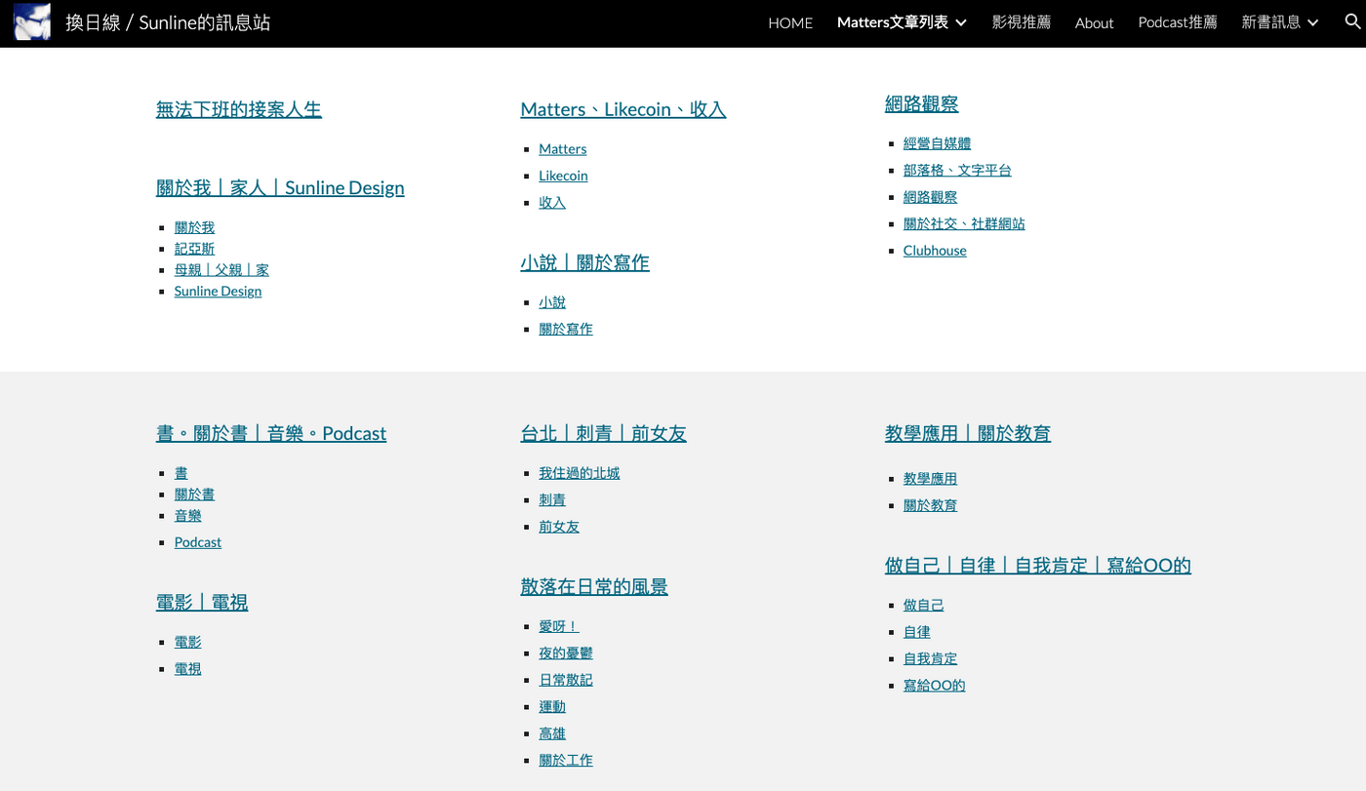Open the 經營自媒體 link
The image size is (1366, 791).
pyautogui.click(x=937, y=143)
